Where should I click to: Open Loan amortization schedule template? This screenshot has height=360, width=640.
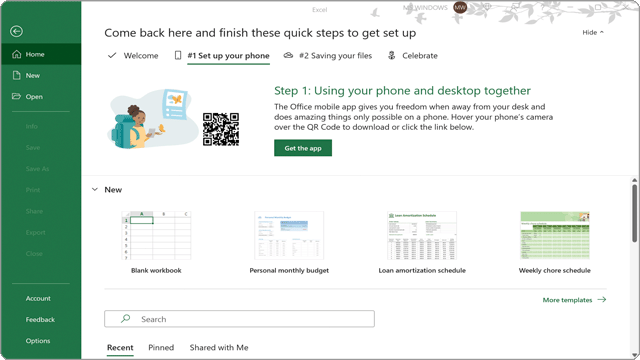(422, 242)
